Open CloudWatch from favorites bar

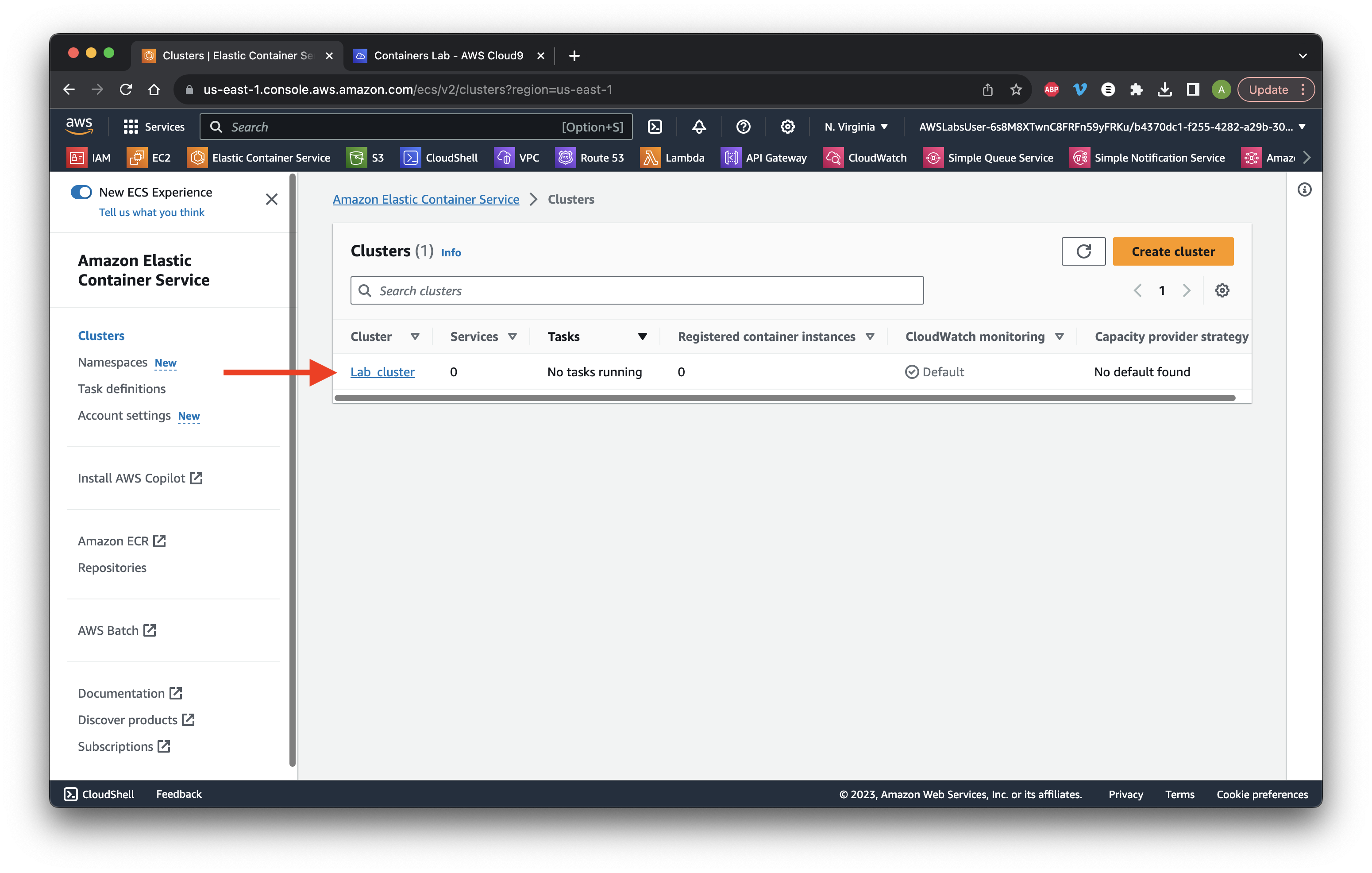tap(865, 157)
